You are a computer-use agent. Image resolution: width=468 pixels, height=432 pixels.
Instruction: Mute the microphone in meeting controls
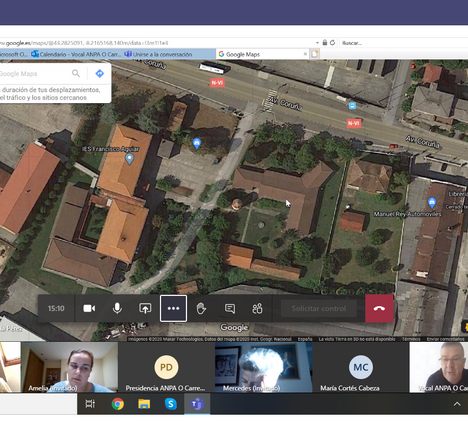tap(117, 309)
